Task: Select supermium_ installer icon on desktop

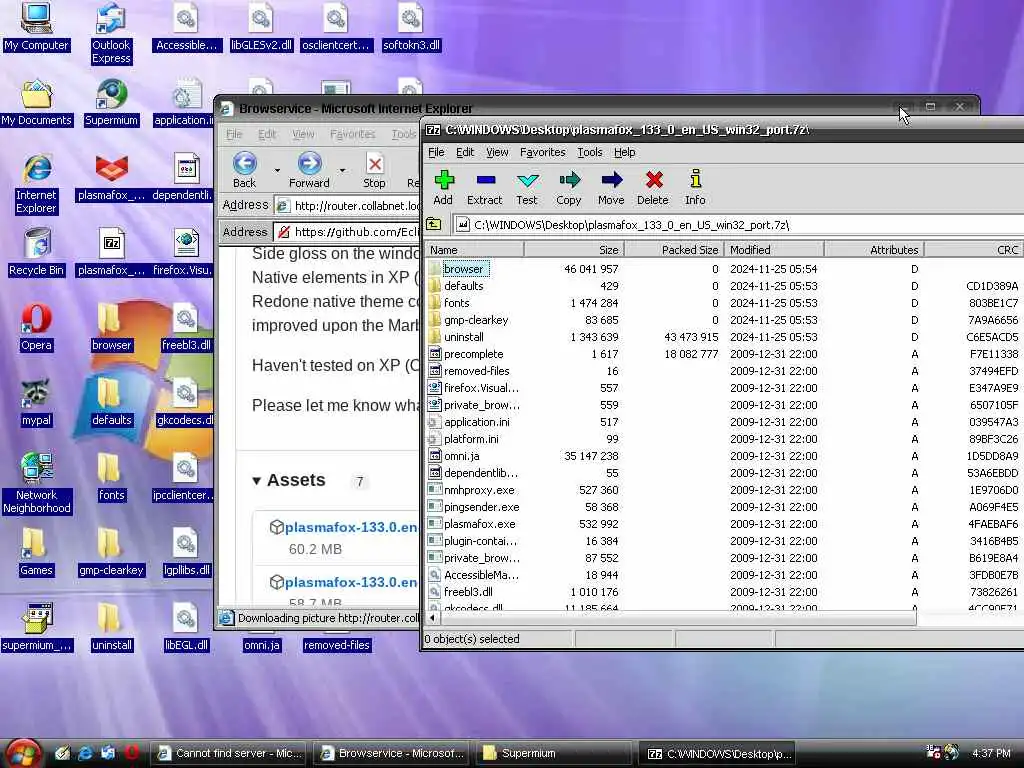Action: pyautogui.click(x=36, y=628)
